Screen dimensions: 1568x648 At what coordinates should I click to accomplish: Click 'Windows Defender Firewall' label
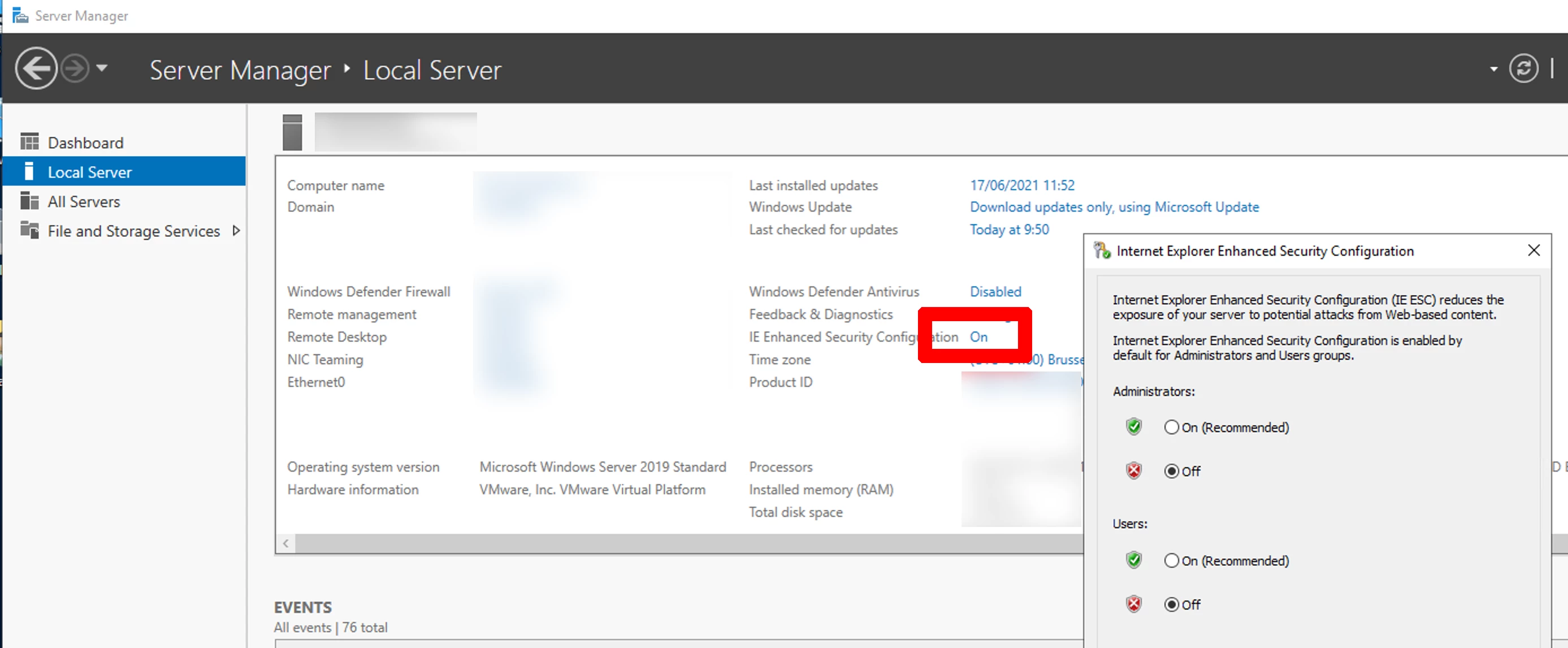(369, 292)
